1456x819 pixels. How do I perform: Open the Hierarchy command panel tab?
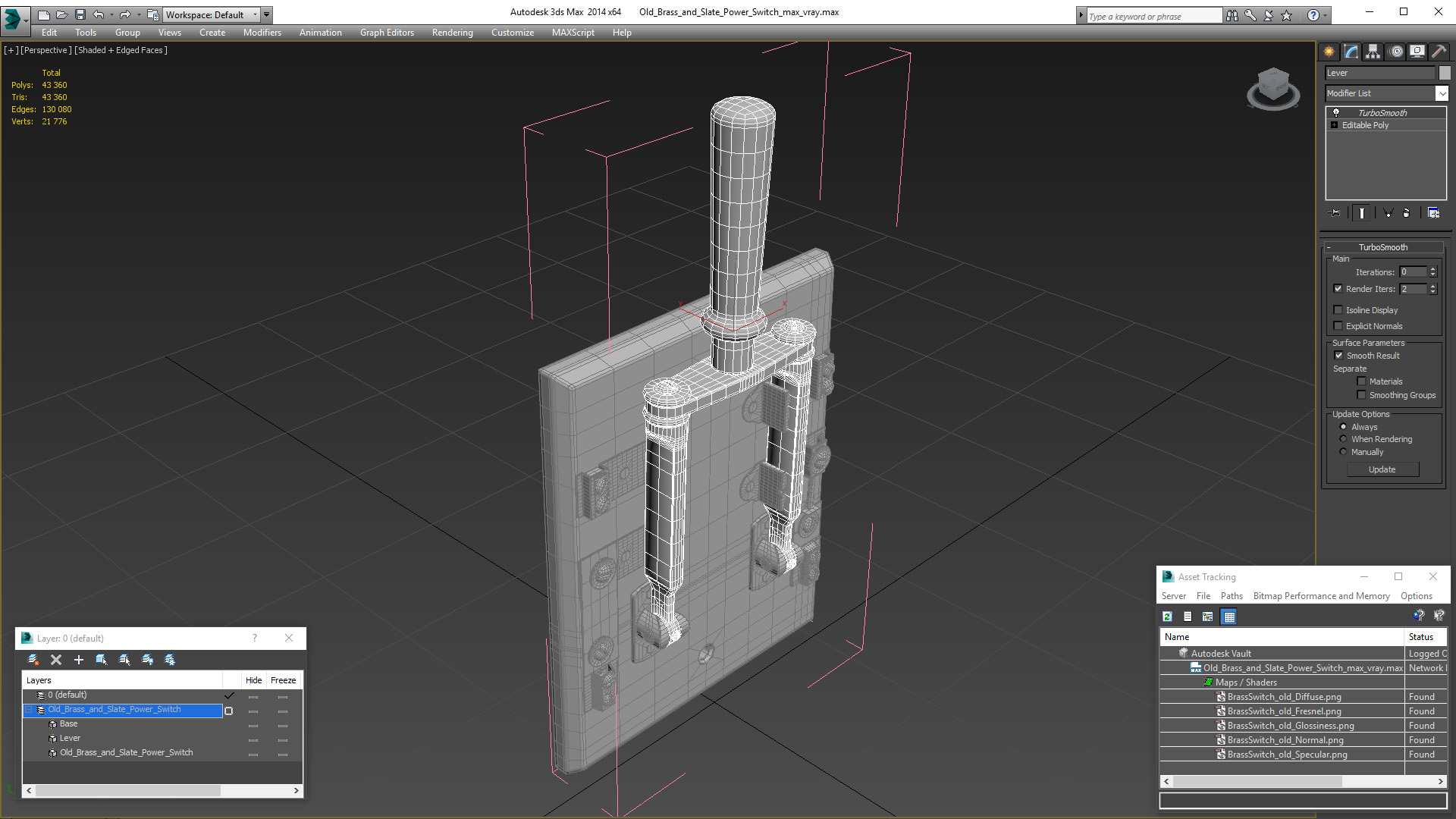1373,52
